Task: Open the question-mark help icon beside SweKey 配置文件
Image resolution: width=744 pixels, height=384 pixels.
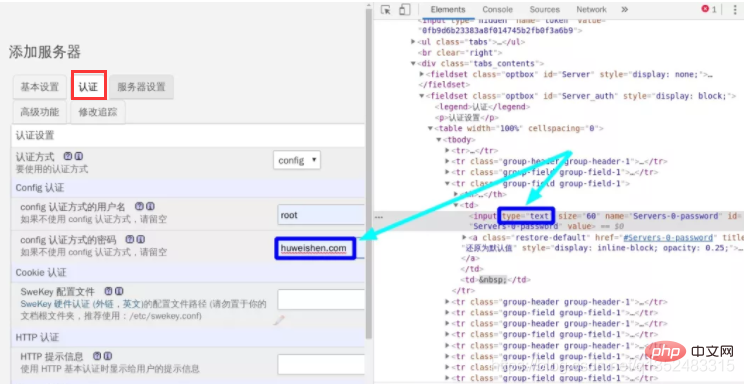Action: click(108, 291)
